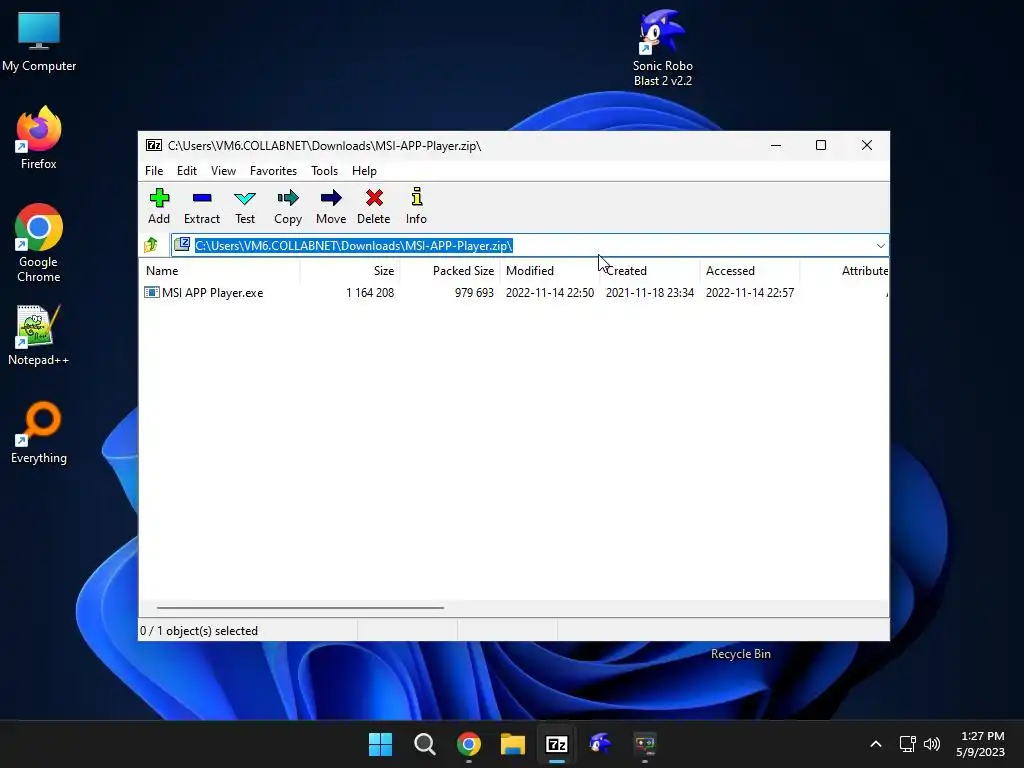Minimize the 7-Zip window
1024x768 pixels.
point(776,145)
